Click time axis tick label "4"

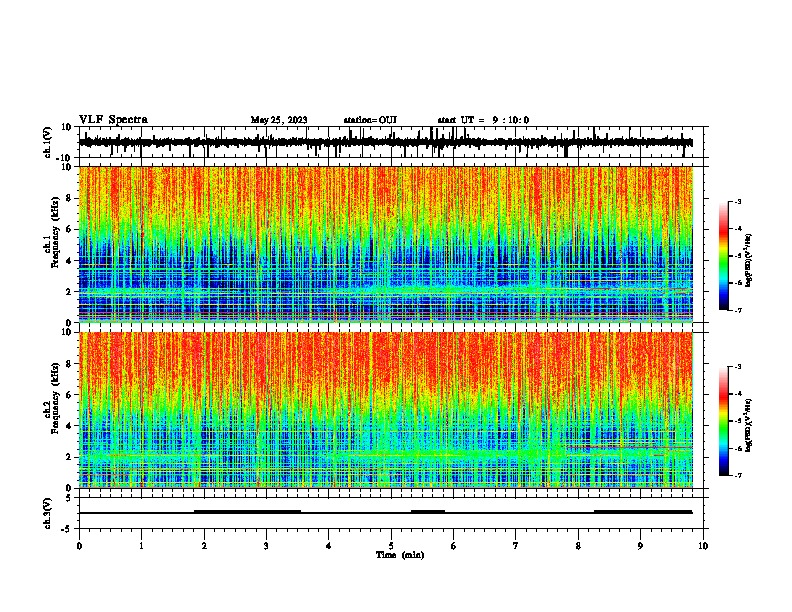pyautogui.click(x=329, y=546)
